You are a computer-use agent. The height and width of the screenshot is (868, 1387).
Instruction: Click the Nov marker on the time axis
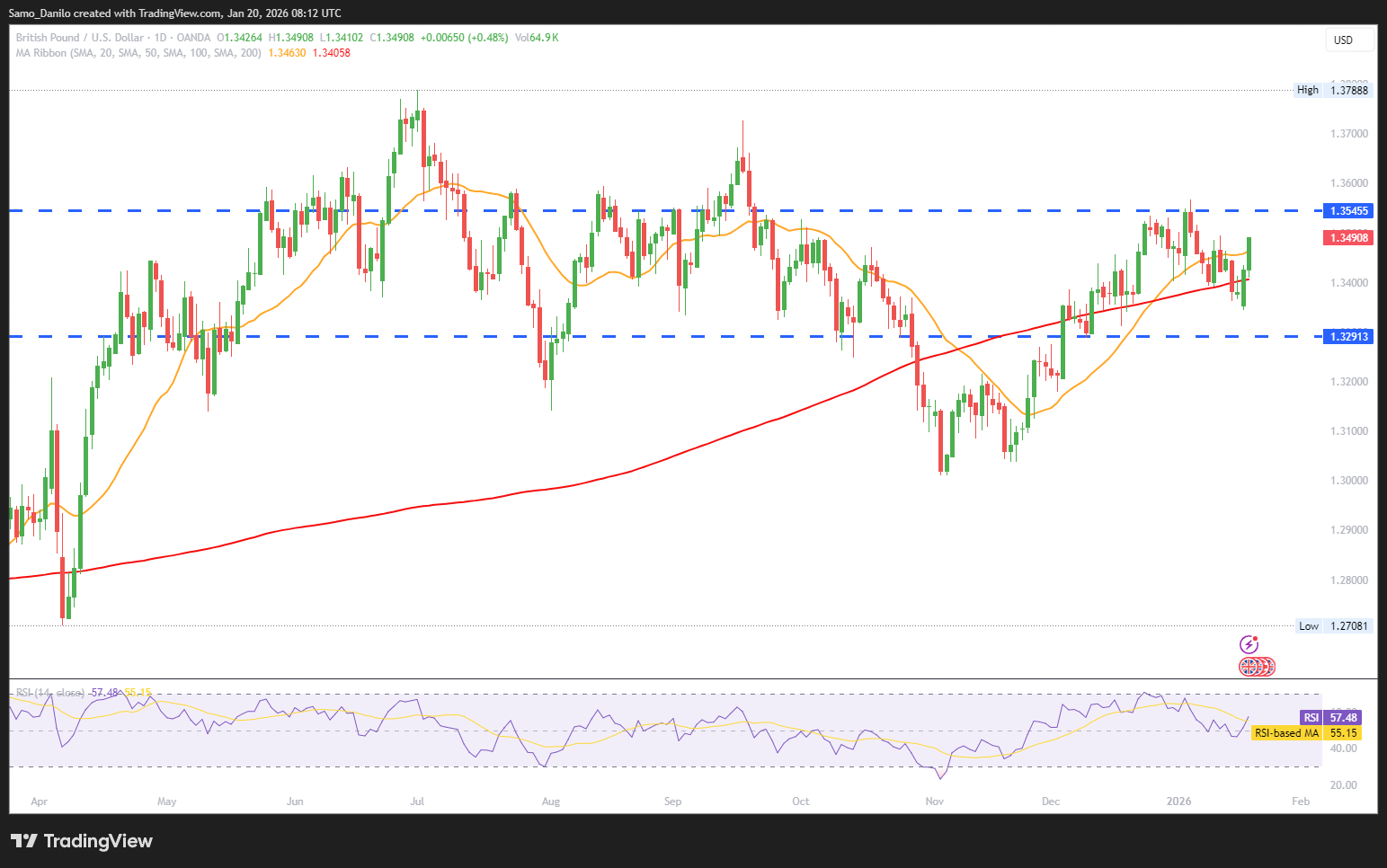point(935,802)
